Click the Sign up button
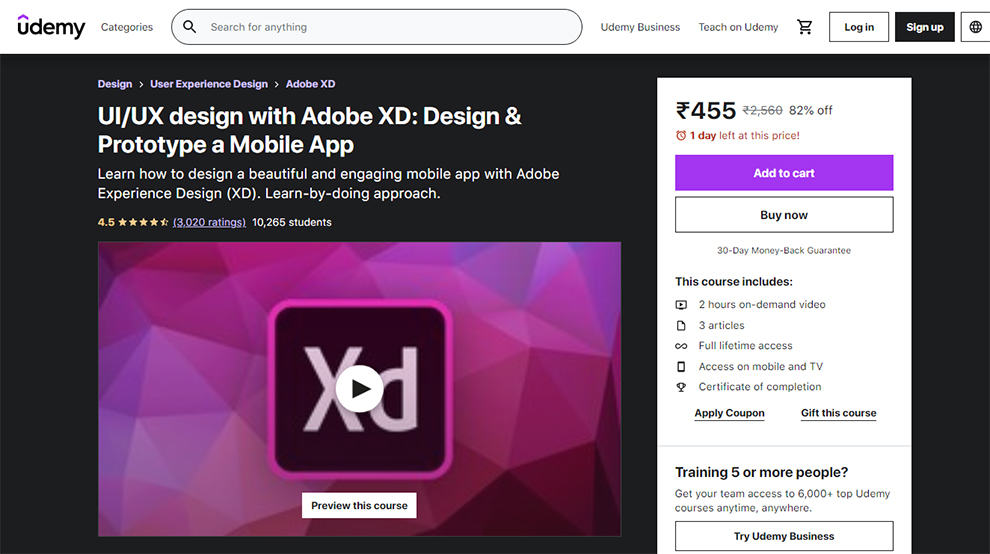The height and width of the screenshot is (554, 990). point(924,27)
